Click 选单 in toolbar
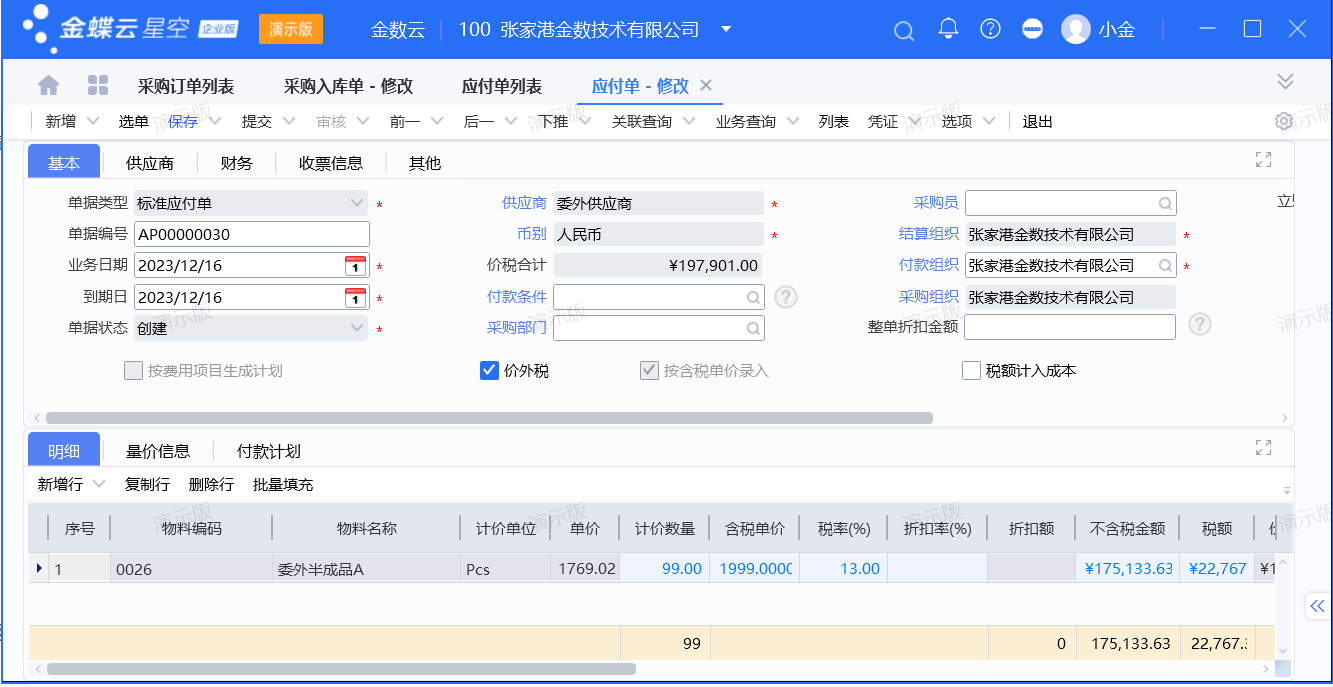Viewport: 1333px width, 687px height. pos(134,121)
